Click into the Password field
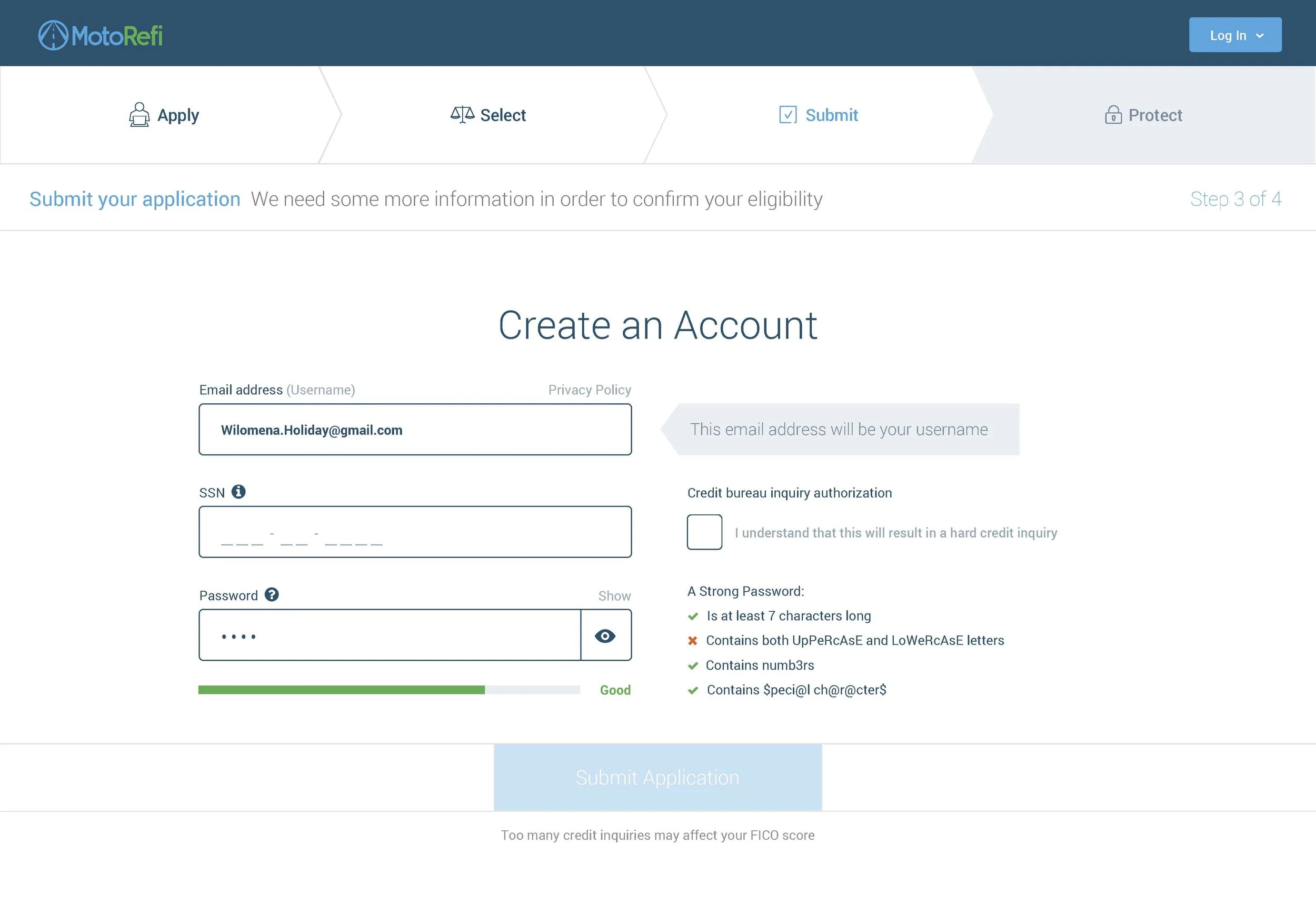The width and height of the screenshot is (1316, 905). [390, 635]
